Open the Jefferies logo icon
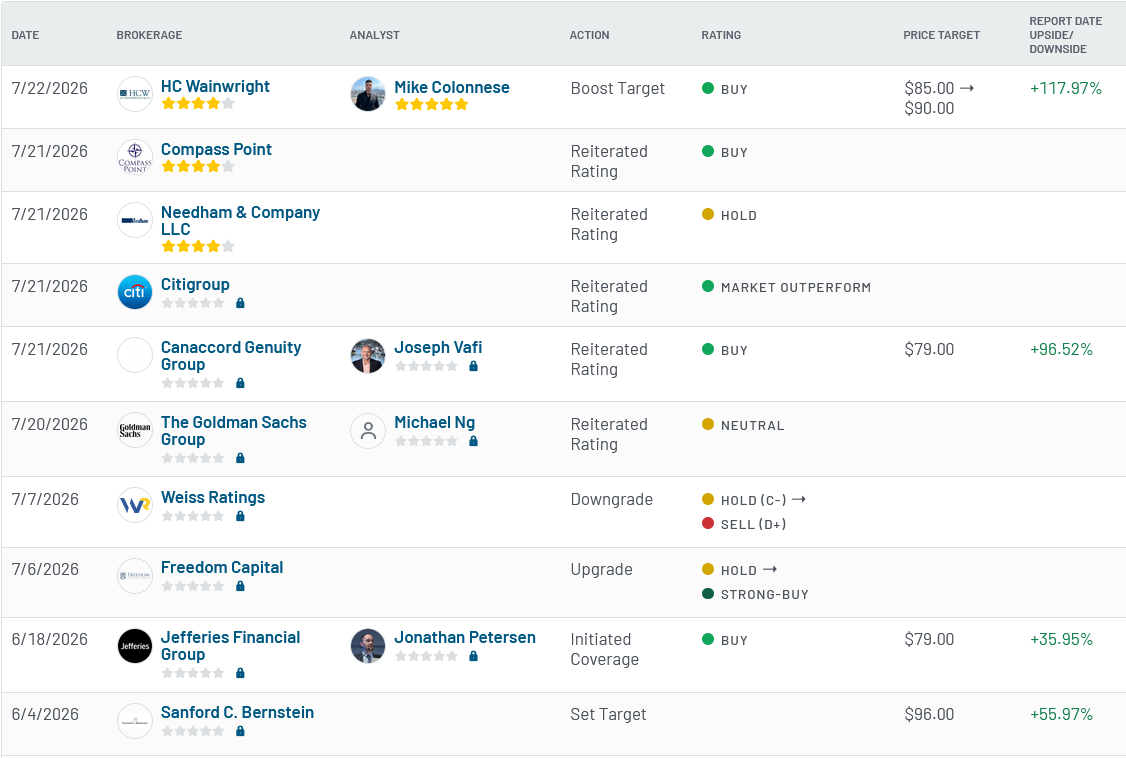 point(135,646)
